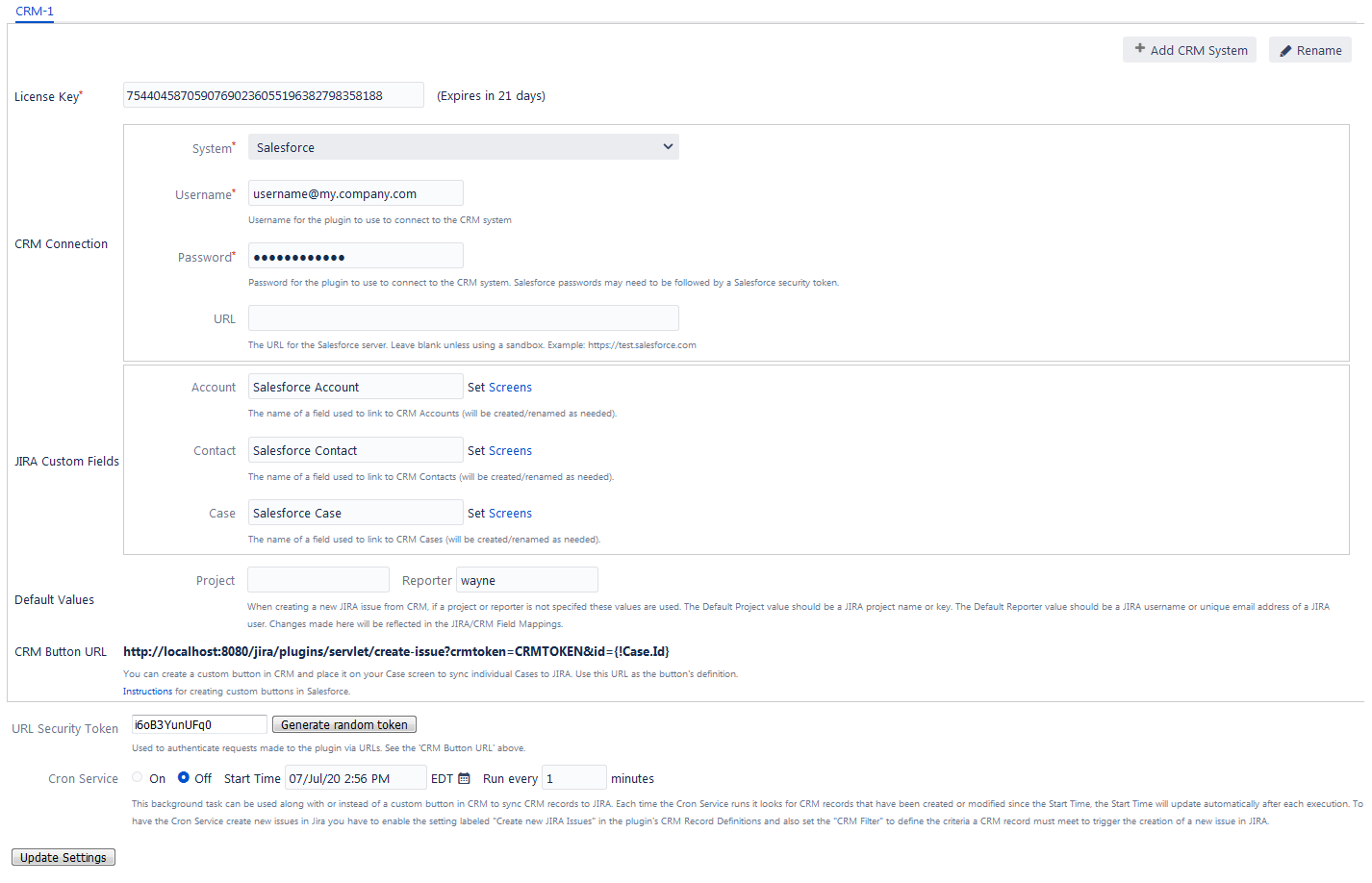Open the Start Time calendar picker icon
1372x883 pixels.
pos(464,779)
